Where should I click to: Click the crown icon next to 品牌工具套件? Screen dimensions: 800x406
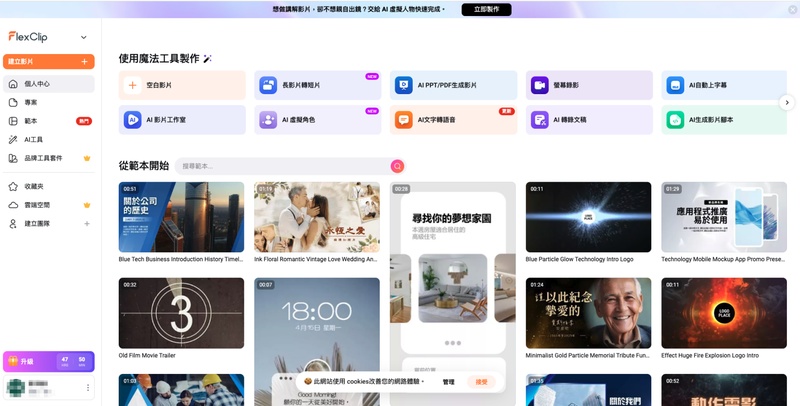coord(87,158)
